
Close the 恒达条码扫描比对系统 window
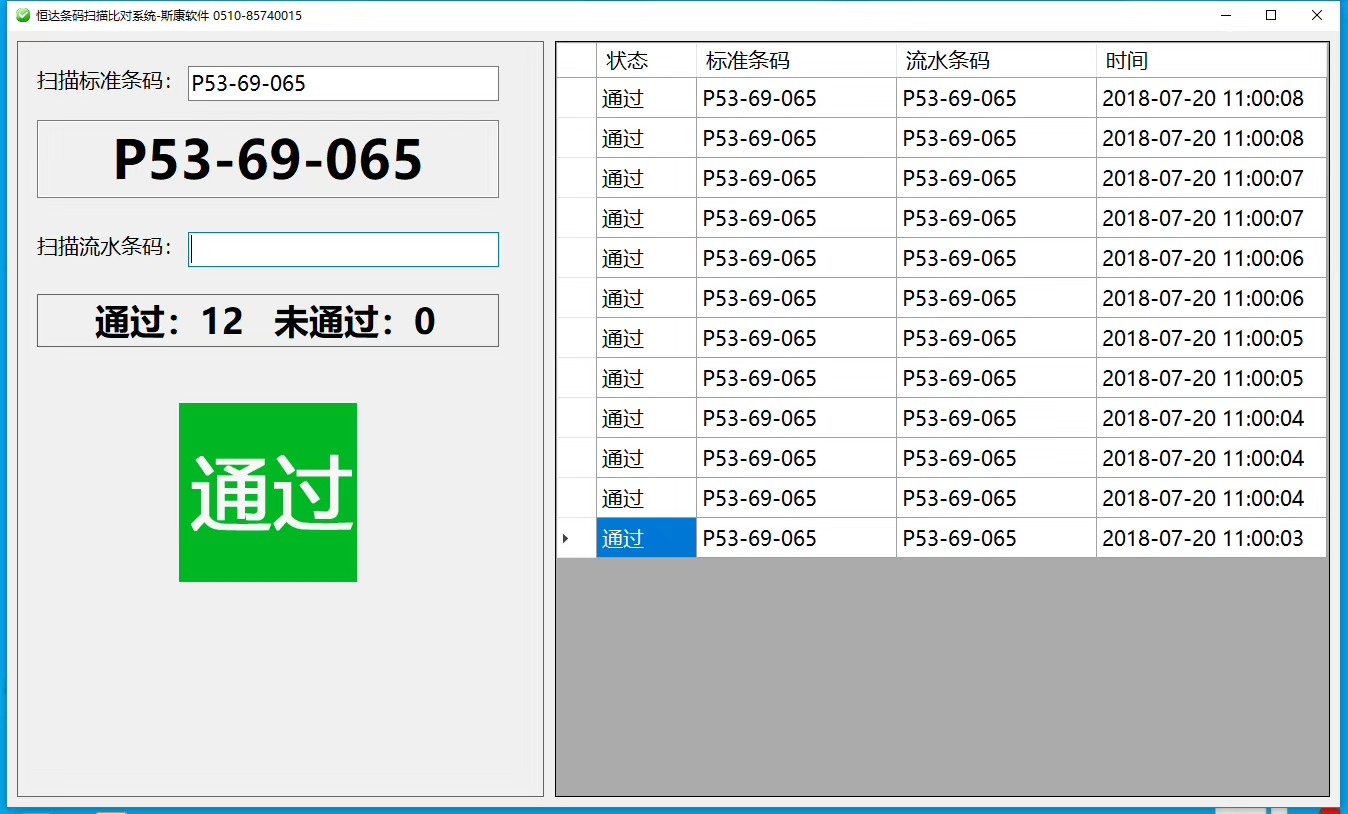[1318, 15]
